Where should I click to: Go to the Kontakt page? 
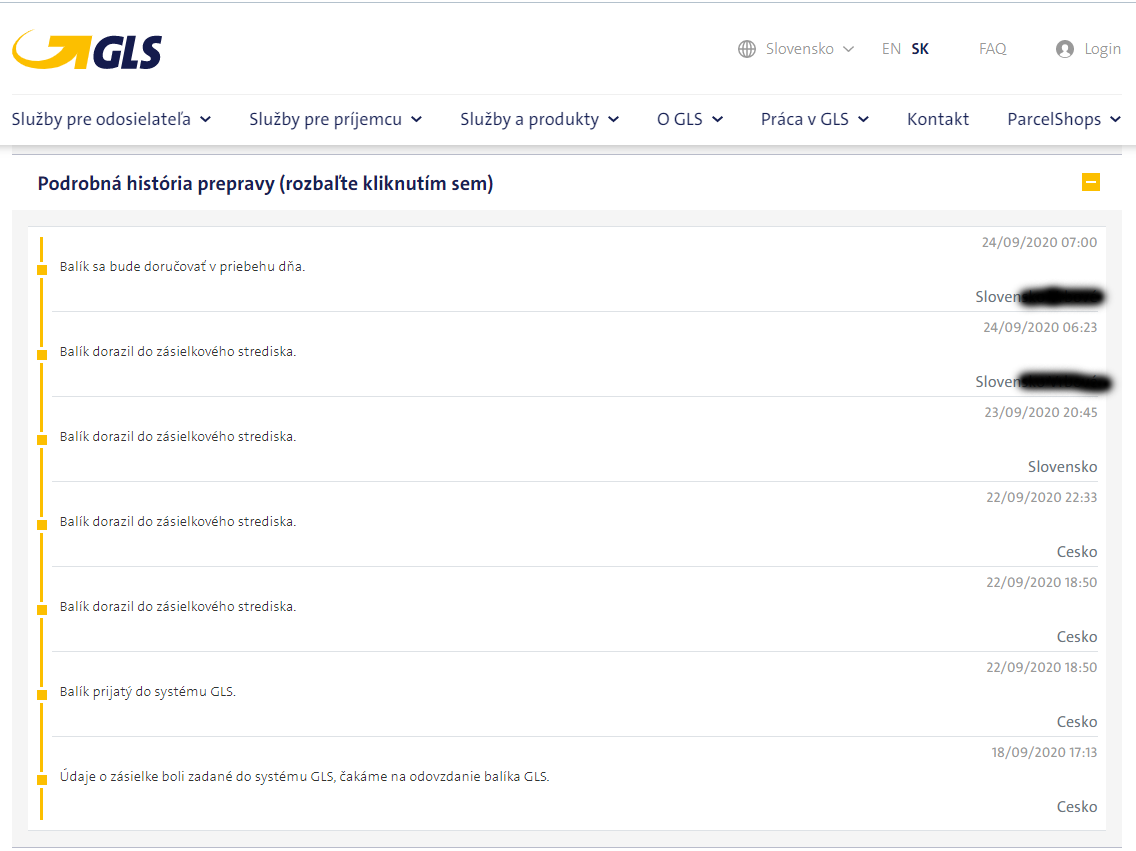(x=938, y=119)
